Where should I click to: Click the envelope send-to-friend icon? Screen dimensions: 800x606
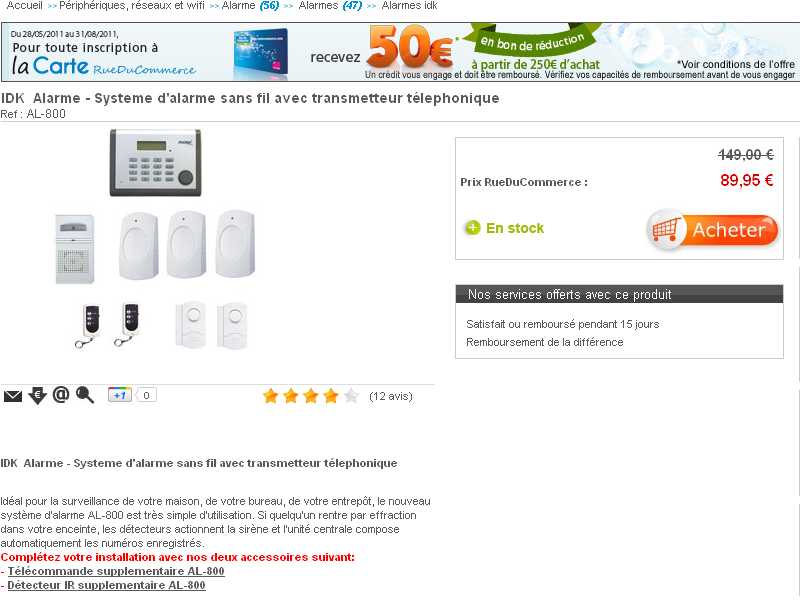pos(13,396)
